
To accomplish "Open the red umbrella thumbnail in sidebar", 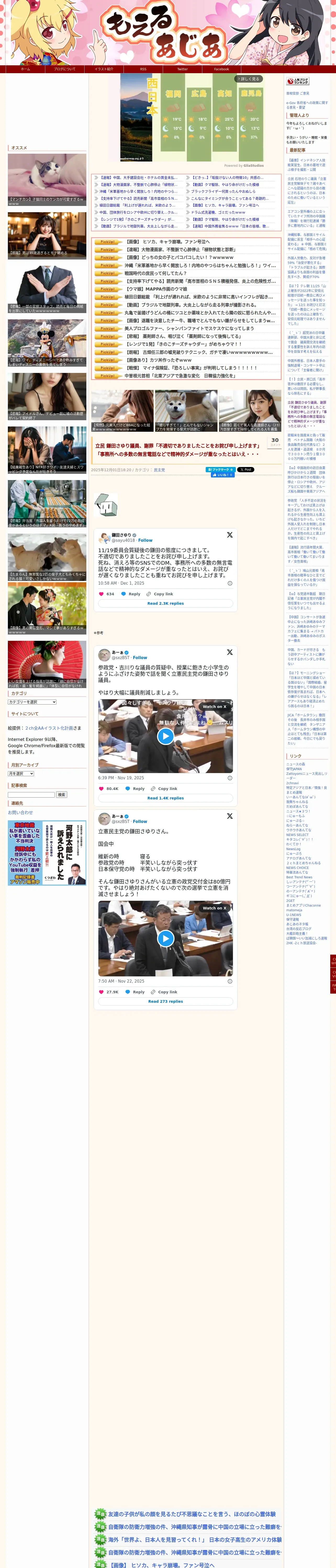I will (47, 665).
